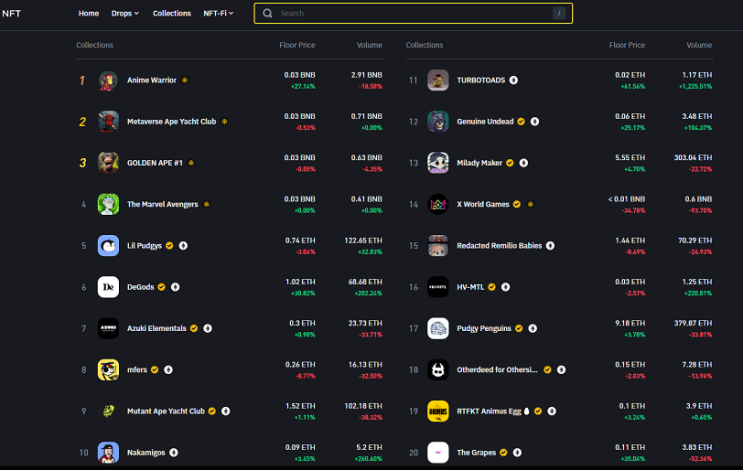The height and width of the screenshot is (470, 743).
Task: Click the Ethereum icon beside TURBOTOADS
Action: tap(514, 80)
